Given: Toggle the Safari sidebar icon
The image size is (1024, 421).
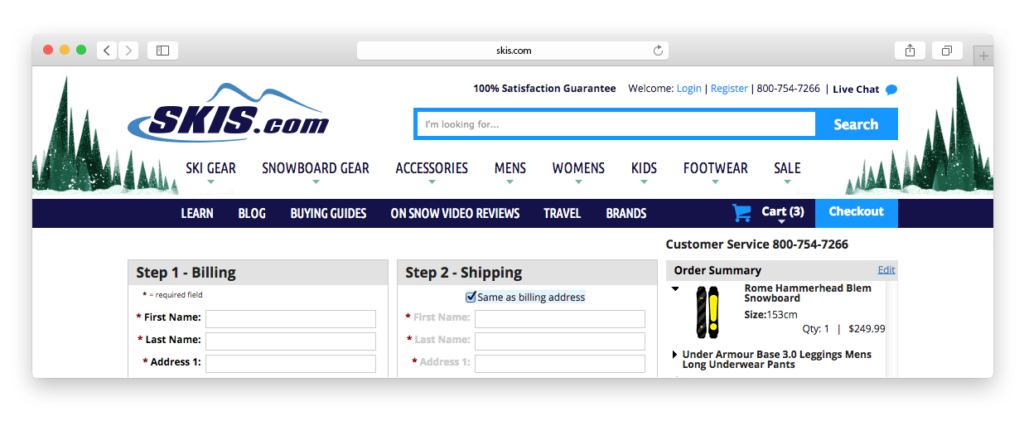Looking at the screenshot, I should [x=163, y=50].
